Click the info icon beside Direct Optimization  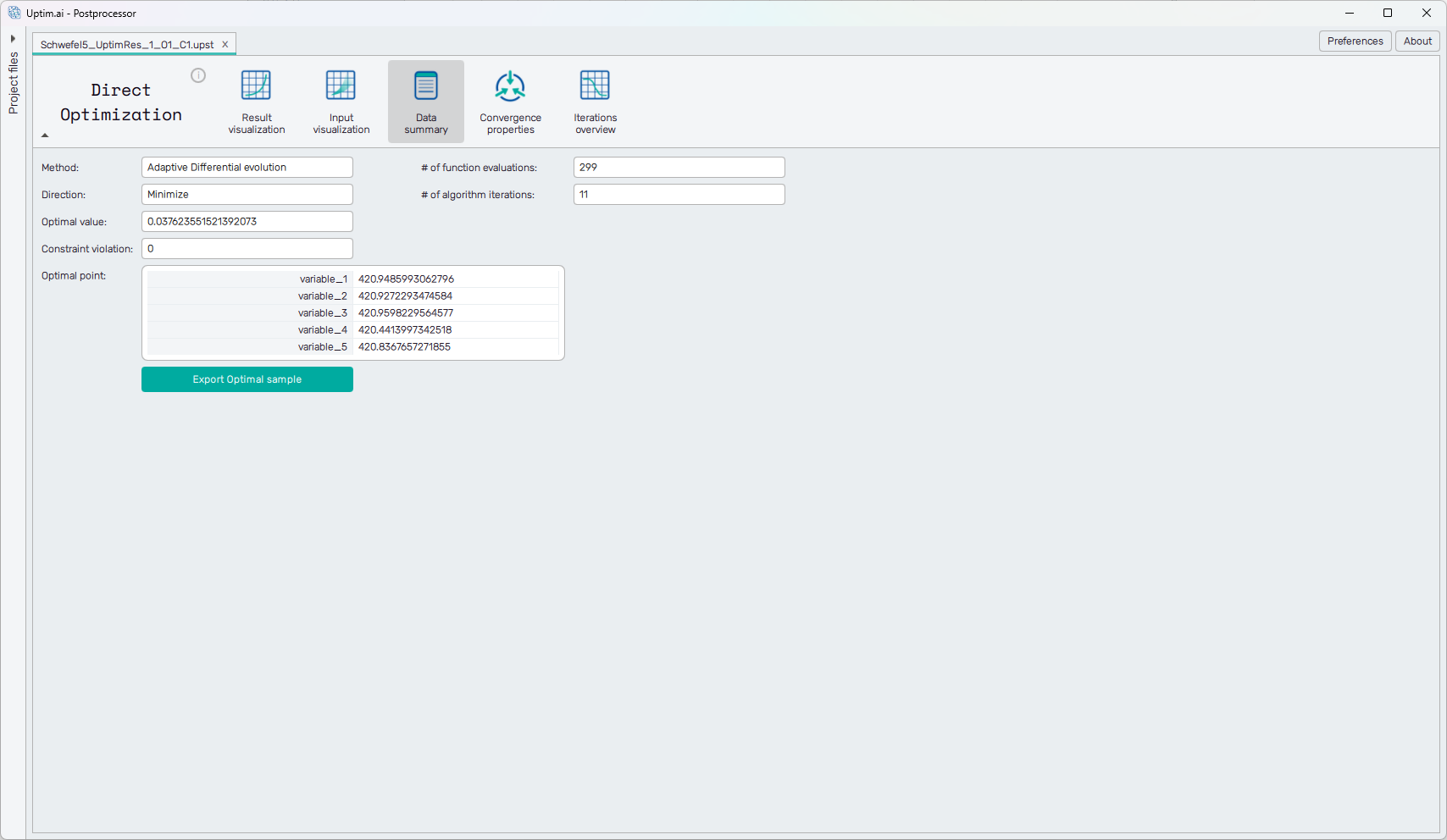pyautogui.click(x=198, y=75)
